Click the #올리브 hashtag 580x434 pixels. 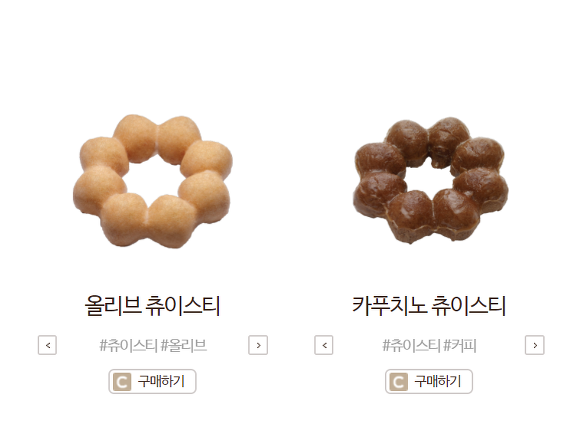pyautogui.click(x=183, y=345)
